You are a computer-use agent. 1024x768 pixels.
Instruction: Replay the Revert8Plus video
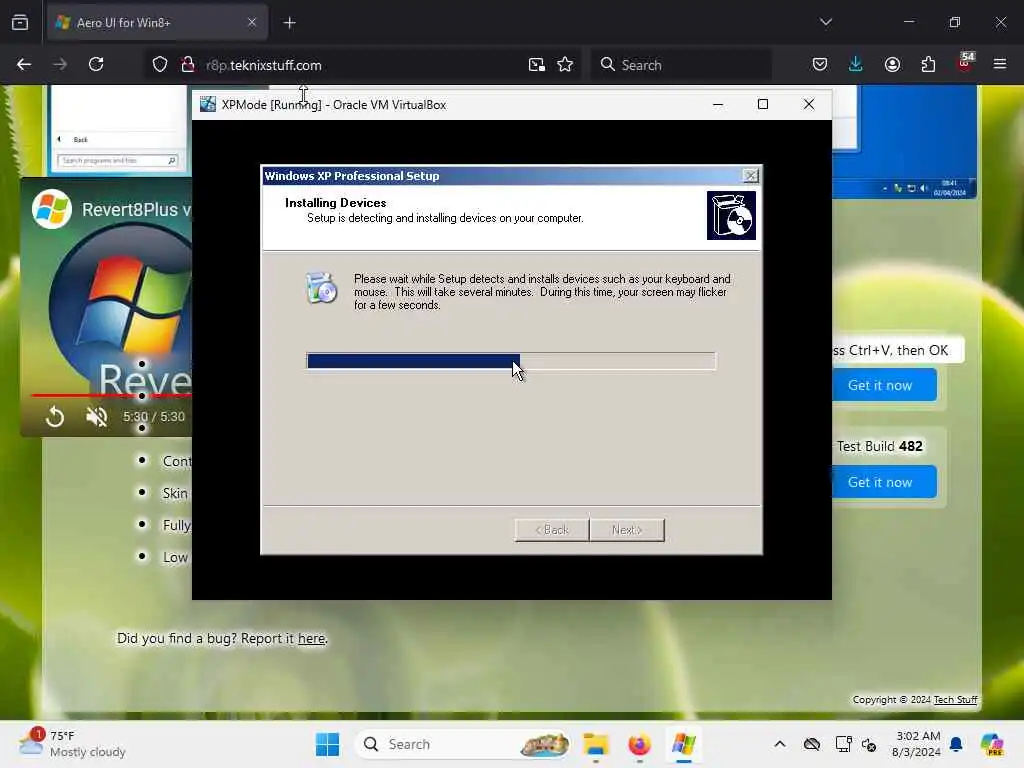click(55, 417)
